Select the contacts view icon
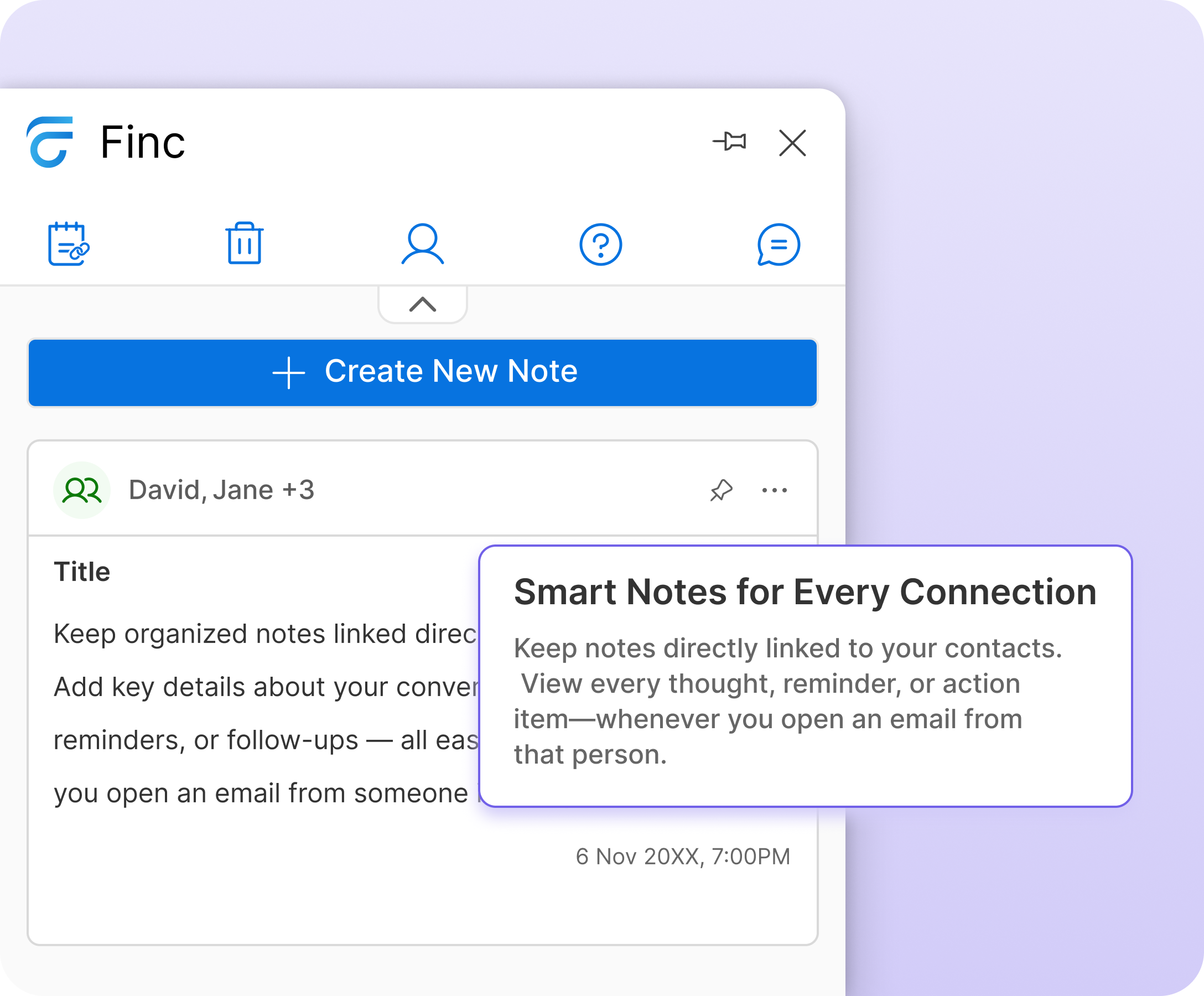Screen dimensions: 1204x996 click(x=423, y=244)
